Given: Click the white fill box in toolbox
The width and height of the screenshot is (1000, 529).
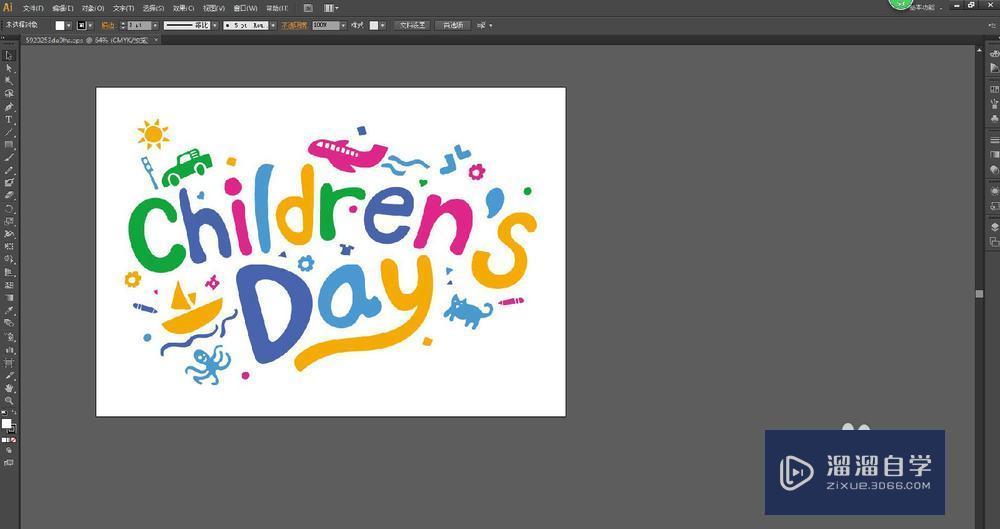Looking at the screenshot, I should [x=6, y=424].
